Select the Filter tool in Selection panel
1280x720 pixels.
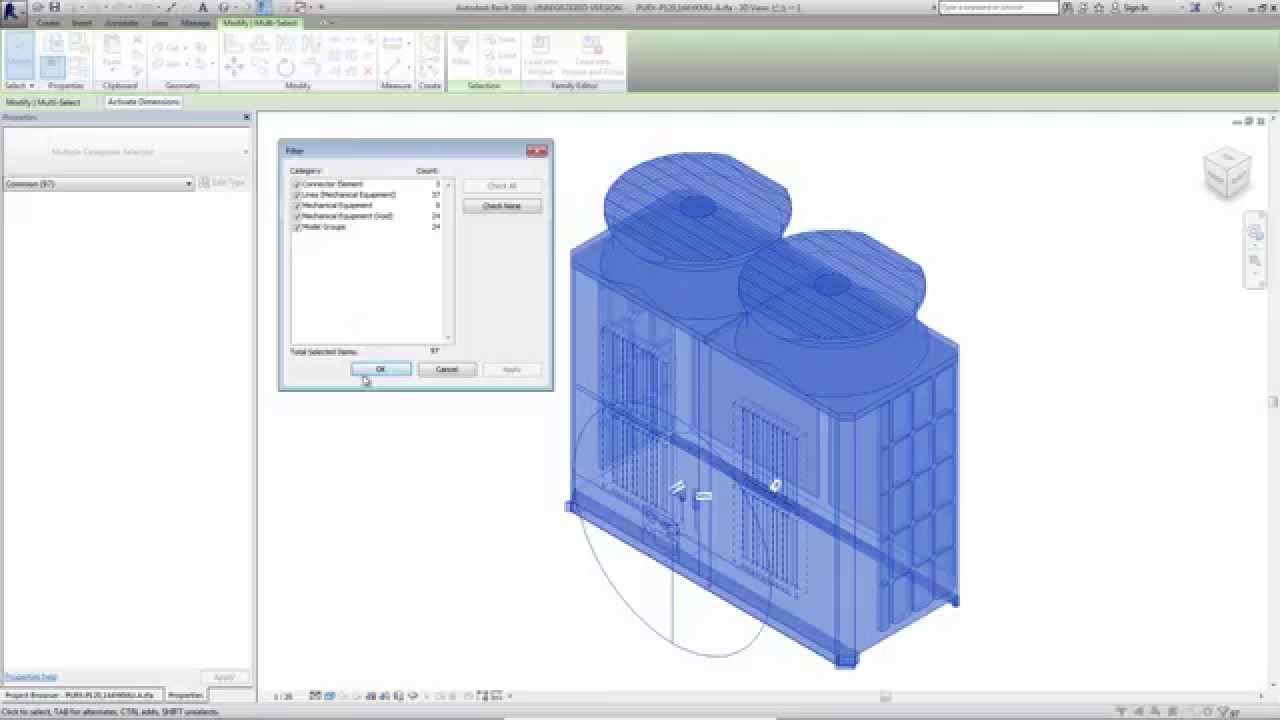(462, 50)
